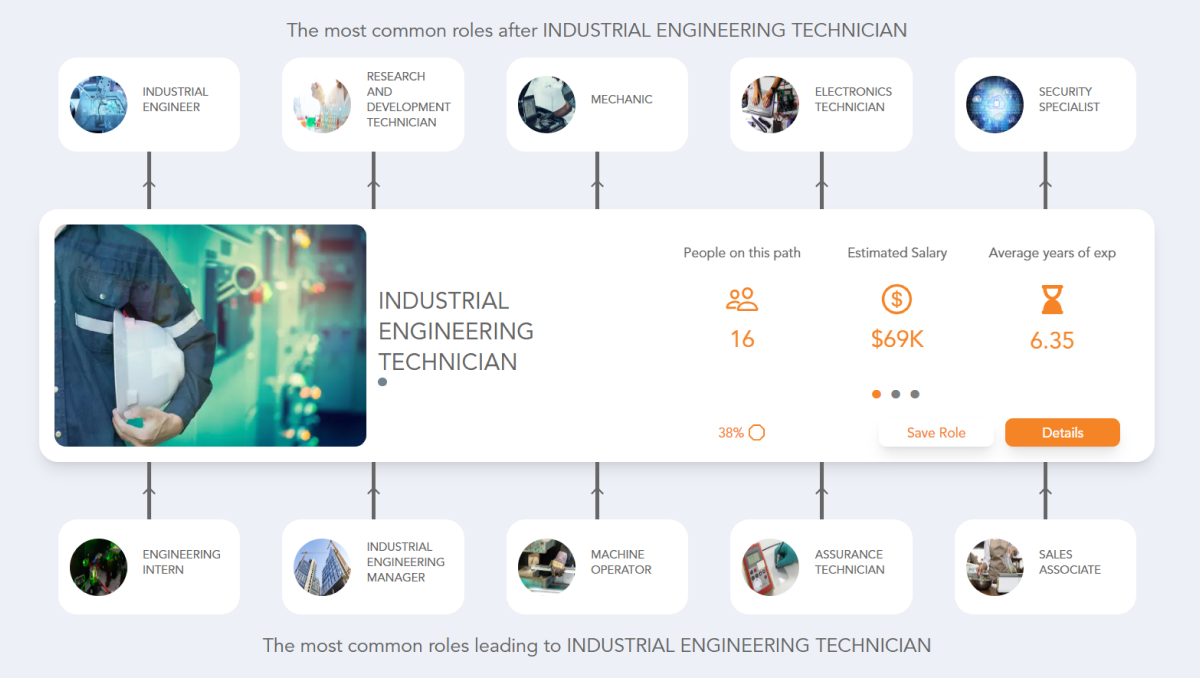
Task: Select the Machine Operator icon
Action: [x=546, y=567]
